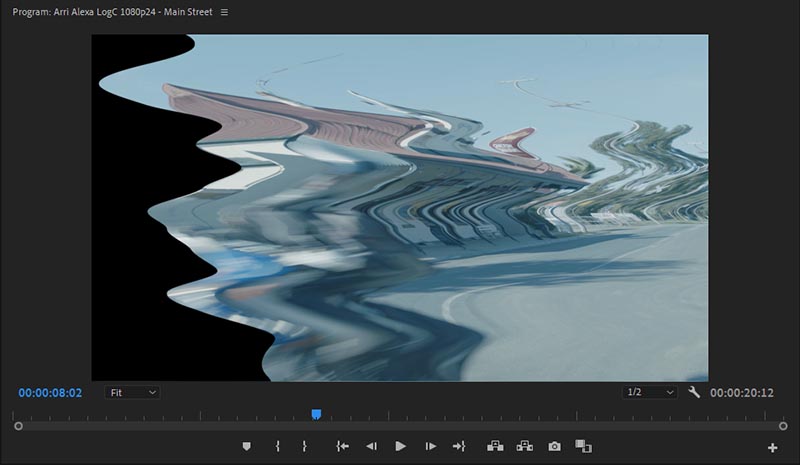Open the 1/2 playback resolution dropdown
800x465 pixels.
650,392
